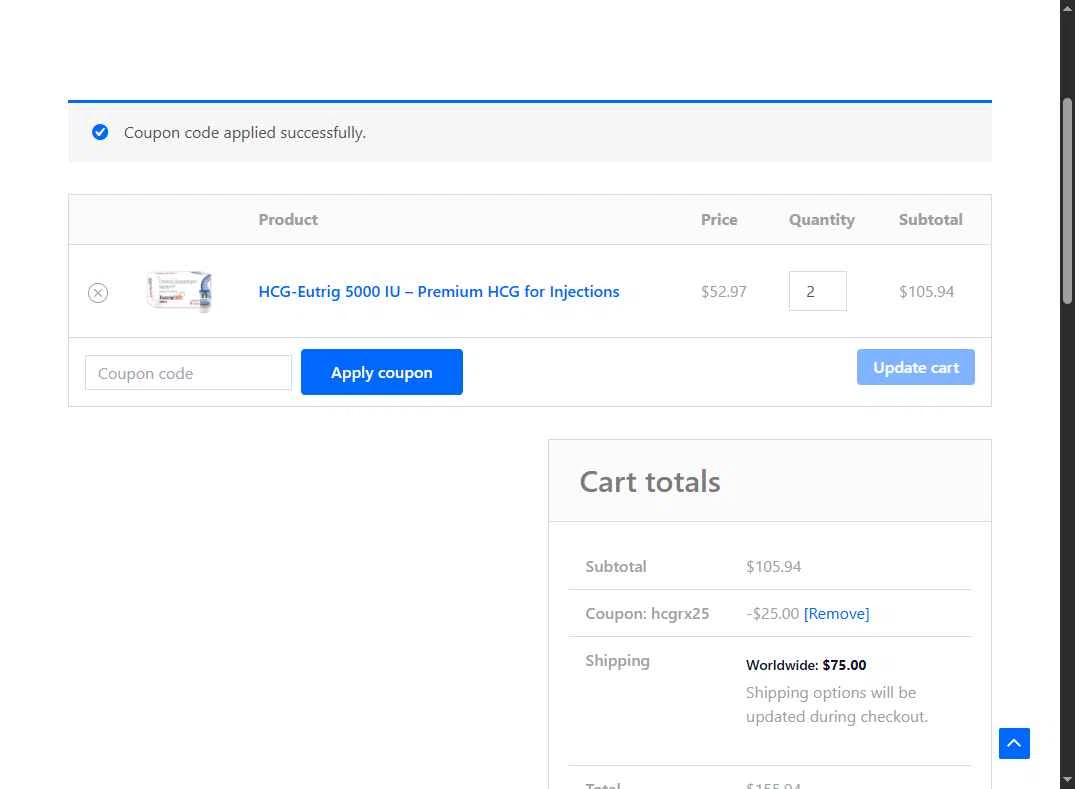
Task: Select the $105.94 row subtotal
Action: point(926,291)
